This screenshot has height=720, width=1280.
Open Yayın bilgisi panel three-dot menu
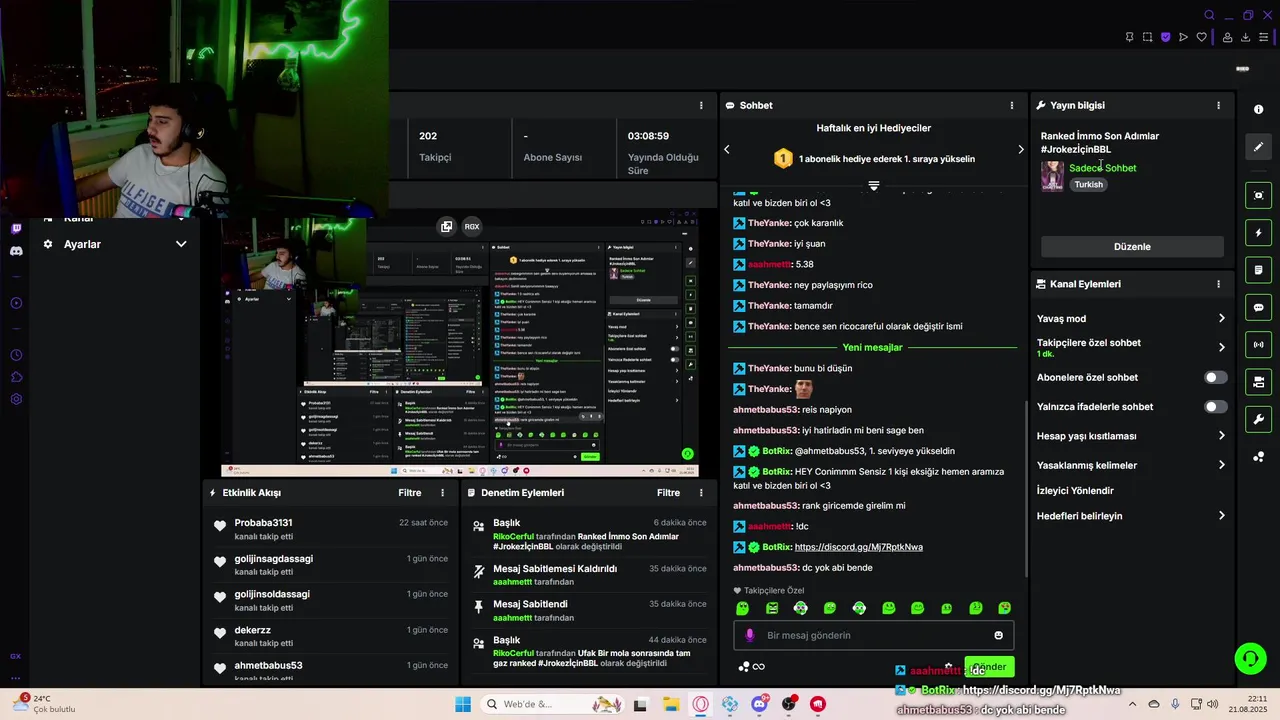(x=1218, y=105)
